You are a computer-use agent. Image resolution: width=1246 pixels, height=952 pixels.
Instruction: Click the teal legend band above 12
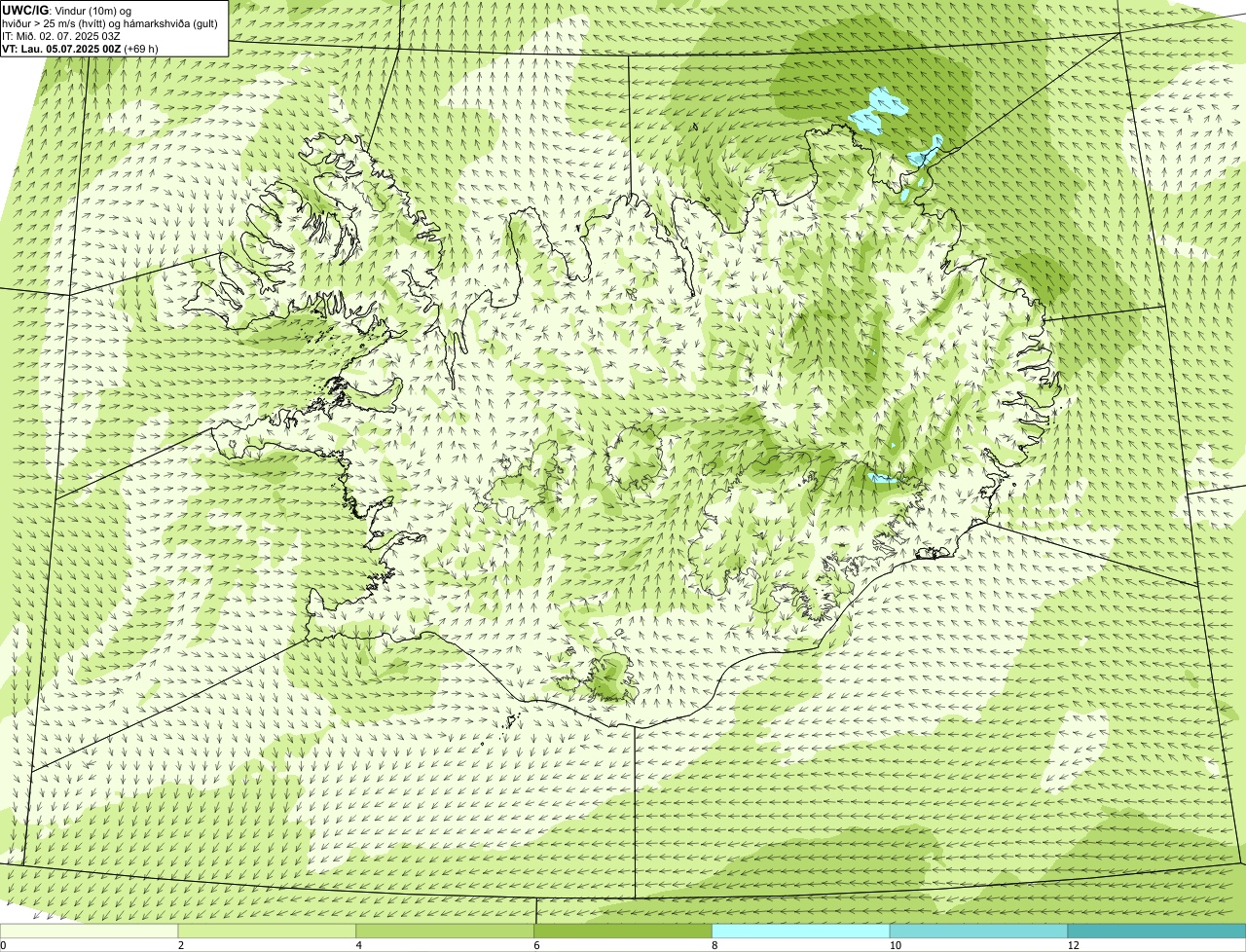pos(1156,932)
